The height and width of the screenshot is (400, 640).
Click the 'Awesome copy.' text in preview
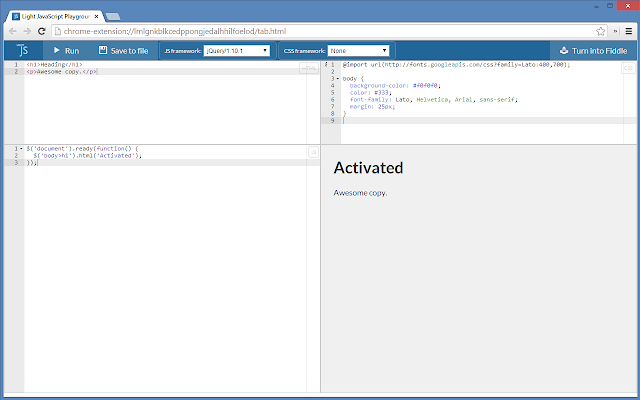[x=360, y=193]
